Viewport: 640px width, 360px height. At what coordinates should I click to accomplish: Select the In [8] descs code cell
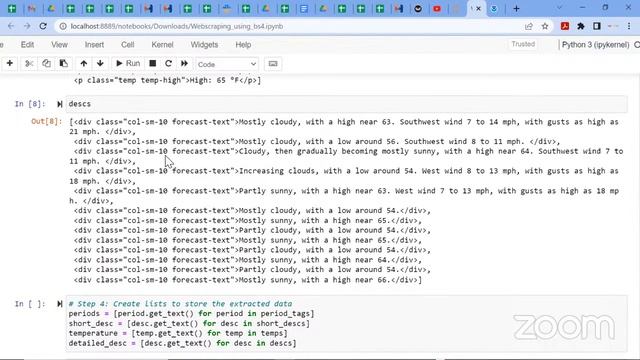point(347,104)
